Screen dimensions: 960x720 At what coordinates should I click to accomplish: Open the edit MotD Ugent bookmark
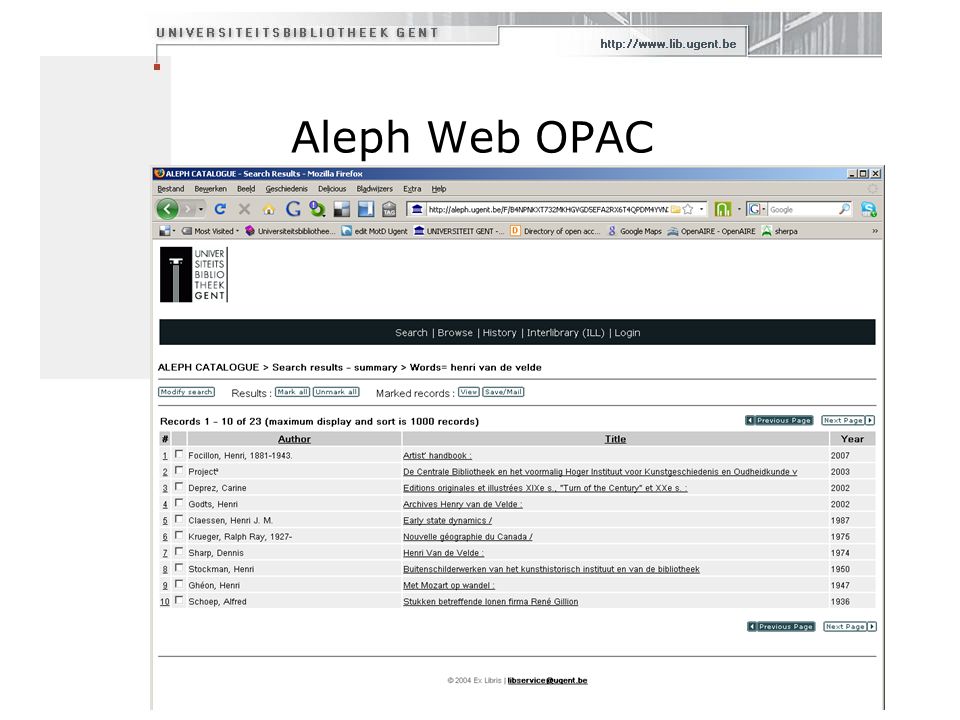375,231
